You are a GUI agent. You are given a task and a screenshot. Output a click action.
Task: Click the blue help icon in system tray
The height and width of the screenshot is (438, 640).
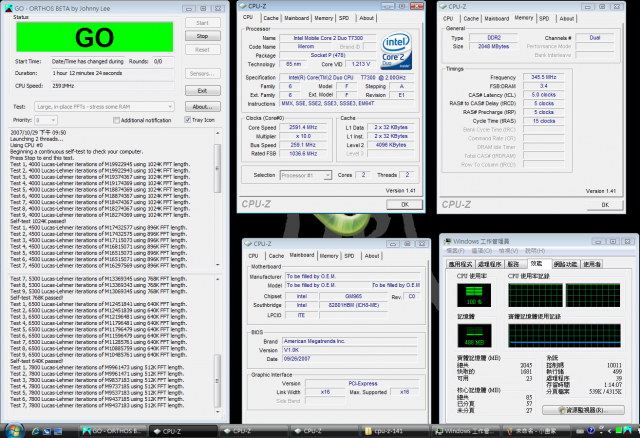591,431
